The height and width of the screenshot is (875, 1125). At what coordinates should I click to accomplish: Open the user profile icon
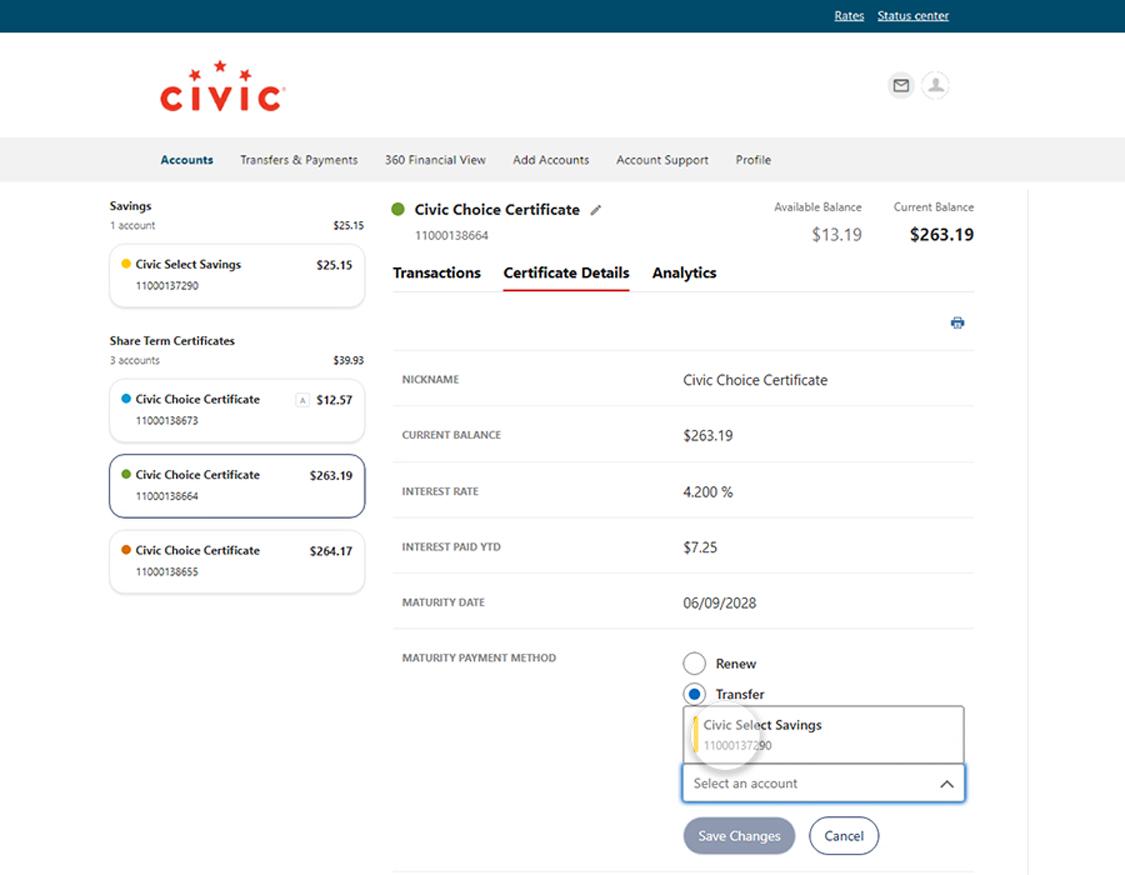click(x=935, y=86)
